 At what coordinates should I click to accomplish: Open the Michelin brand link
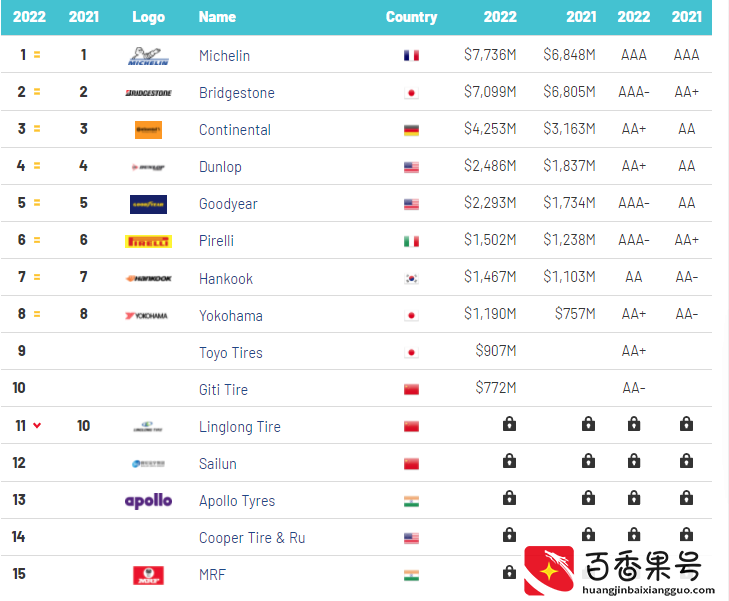[224, 56]
